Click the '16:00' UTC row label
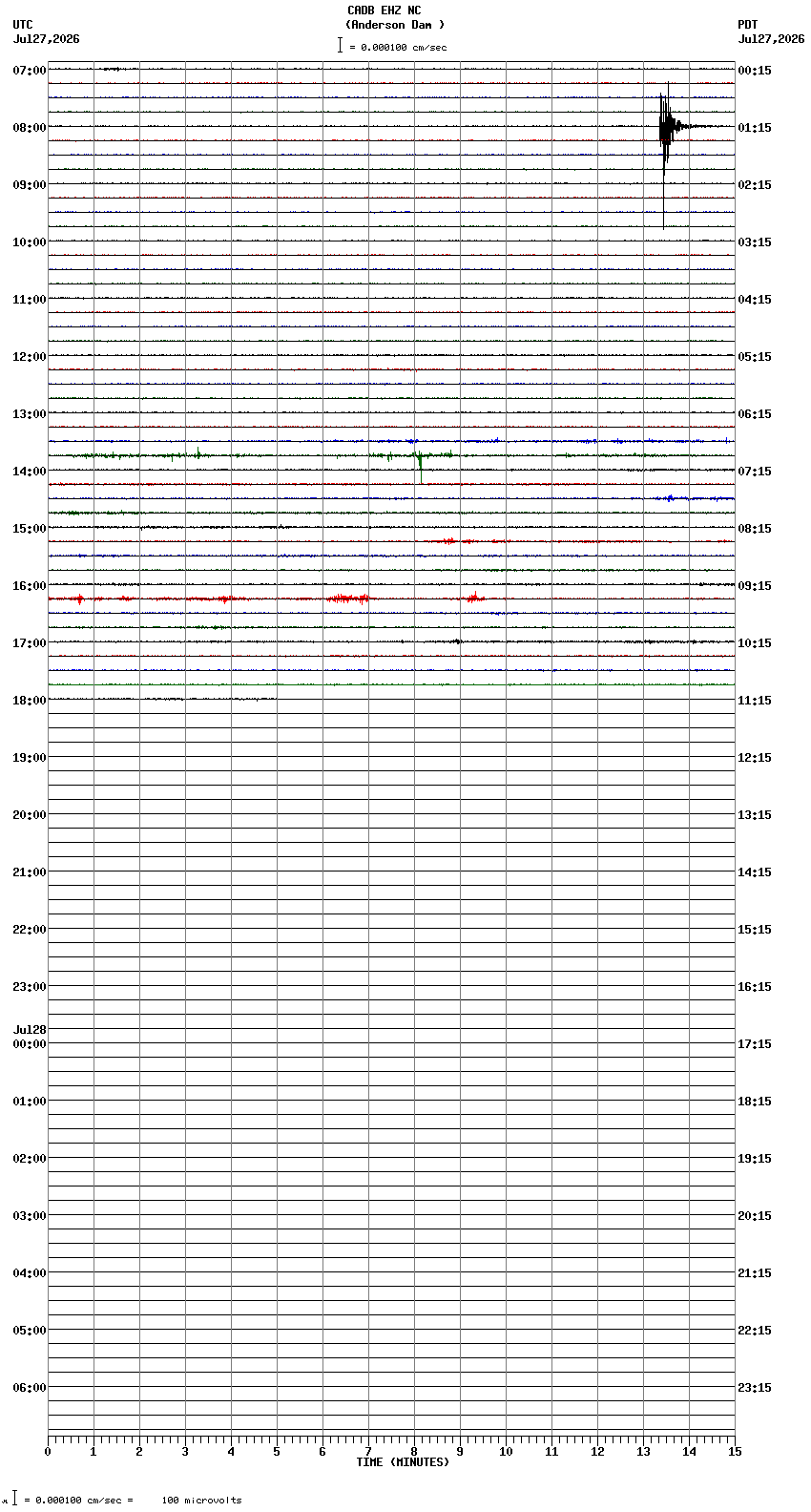811x1512 pixels. click(x=30, y=586)
